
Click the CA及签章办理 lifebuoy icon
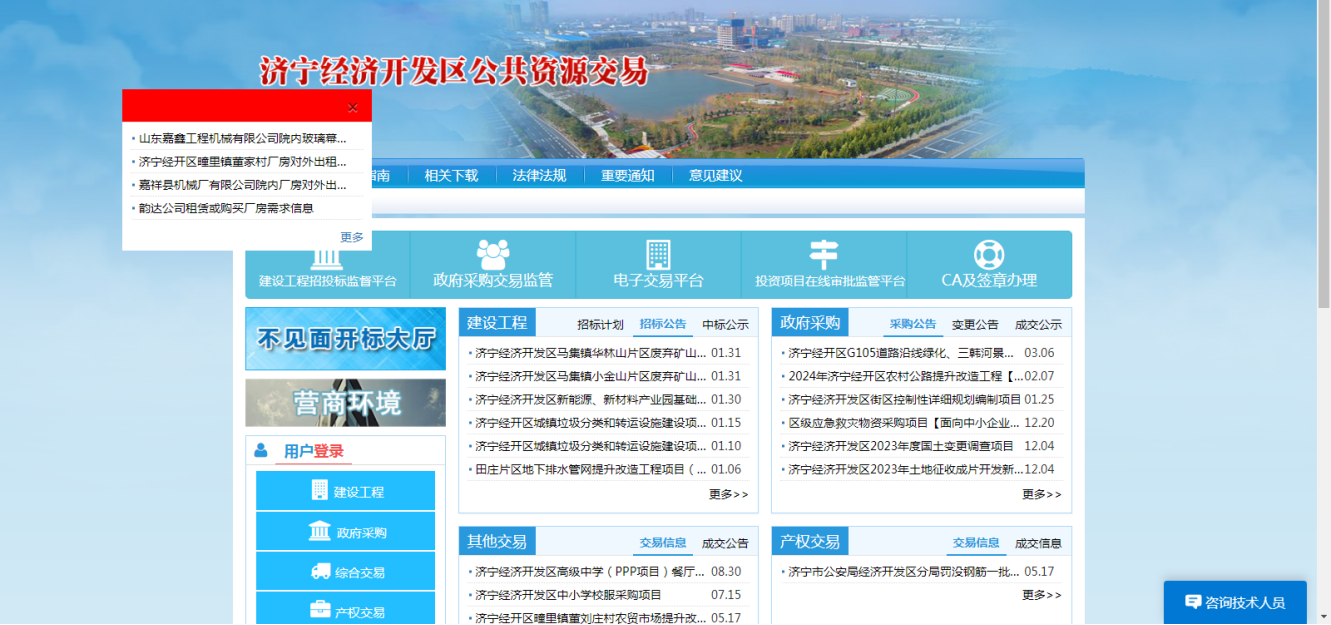tap(988, 254)
